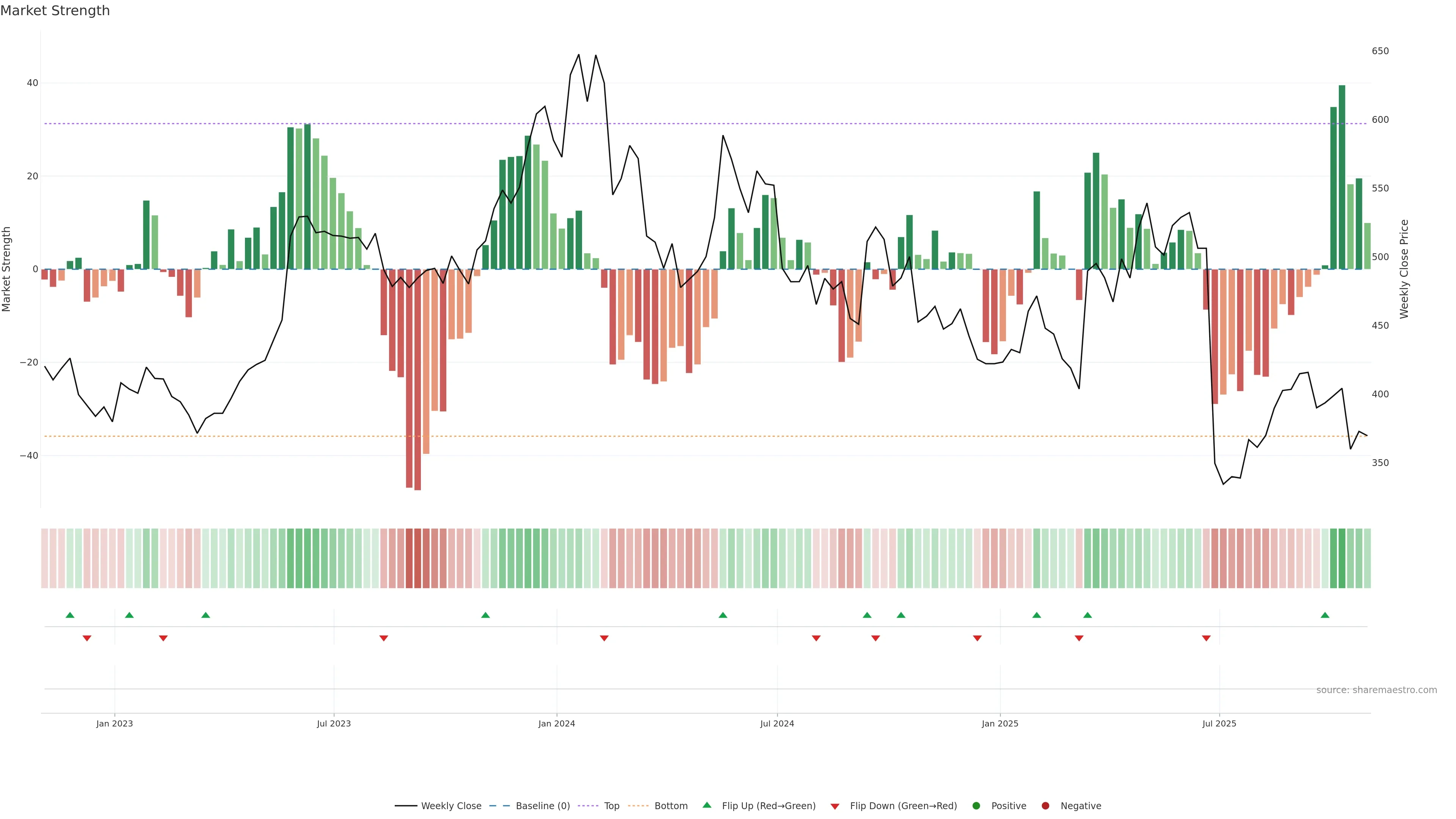Click red flip-down marker after Jul 2023
The image size is (1456, 819).
384,638
